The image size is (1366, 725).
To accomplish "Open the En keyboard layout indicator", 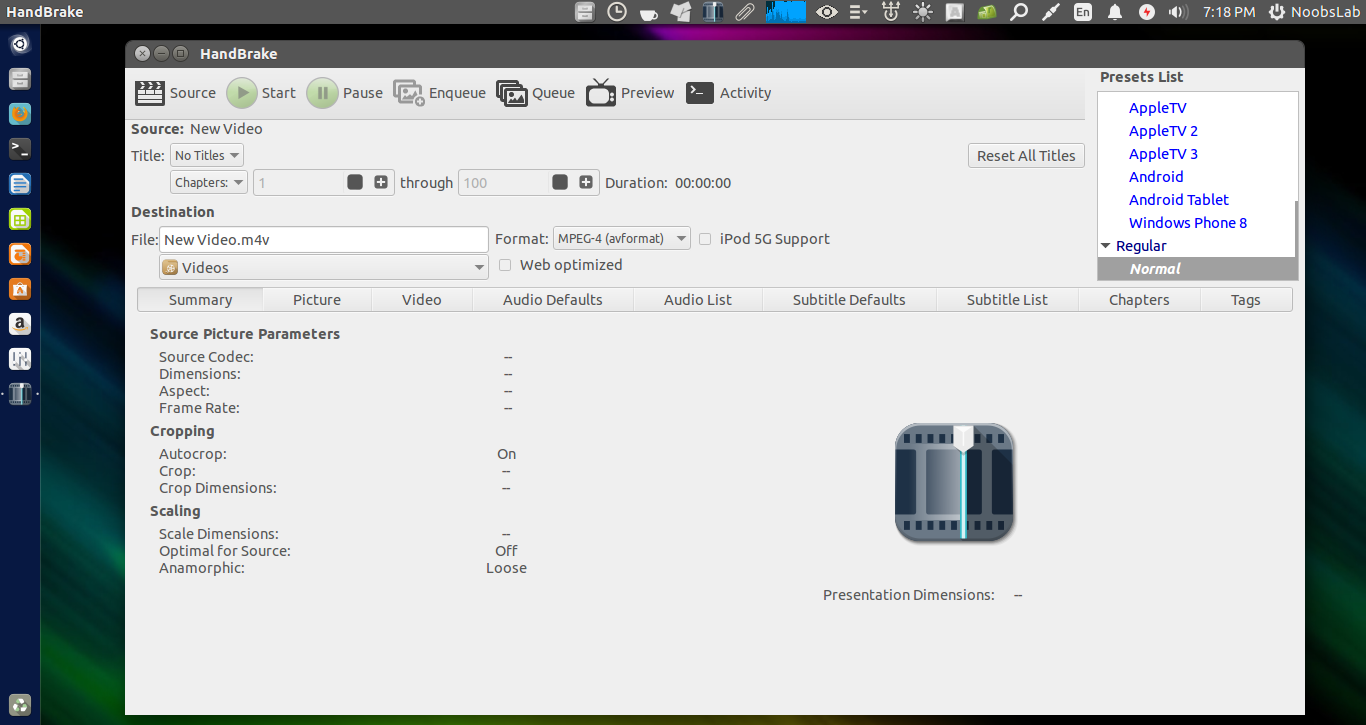I will pyautogui.click(x=1082, y=12).
